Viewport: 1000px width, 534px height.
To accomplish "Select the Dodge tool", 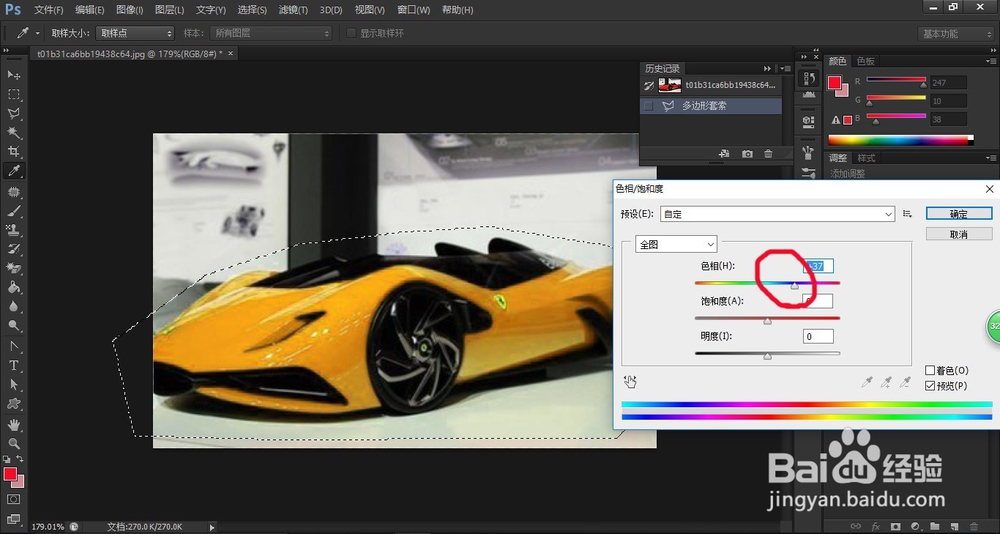I will point(13,325).
